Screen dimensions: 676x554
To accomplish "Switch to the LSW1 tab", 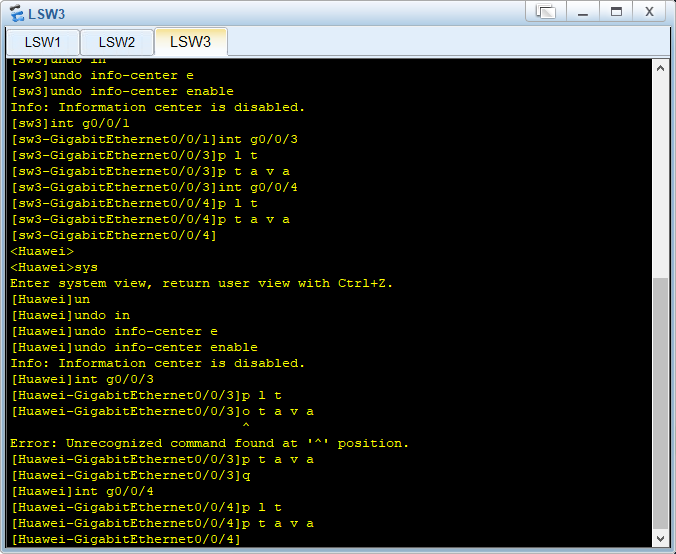I will (43, 42).
